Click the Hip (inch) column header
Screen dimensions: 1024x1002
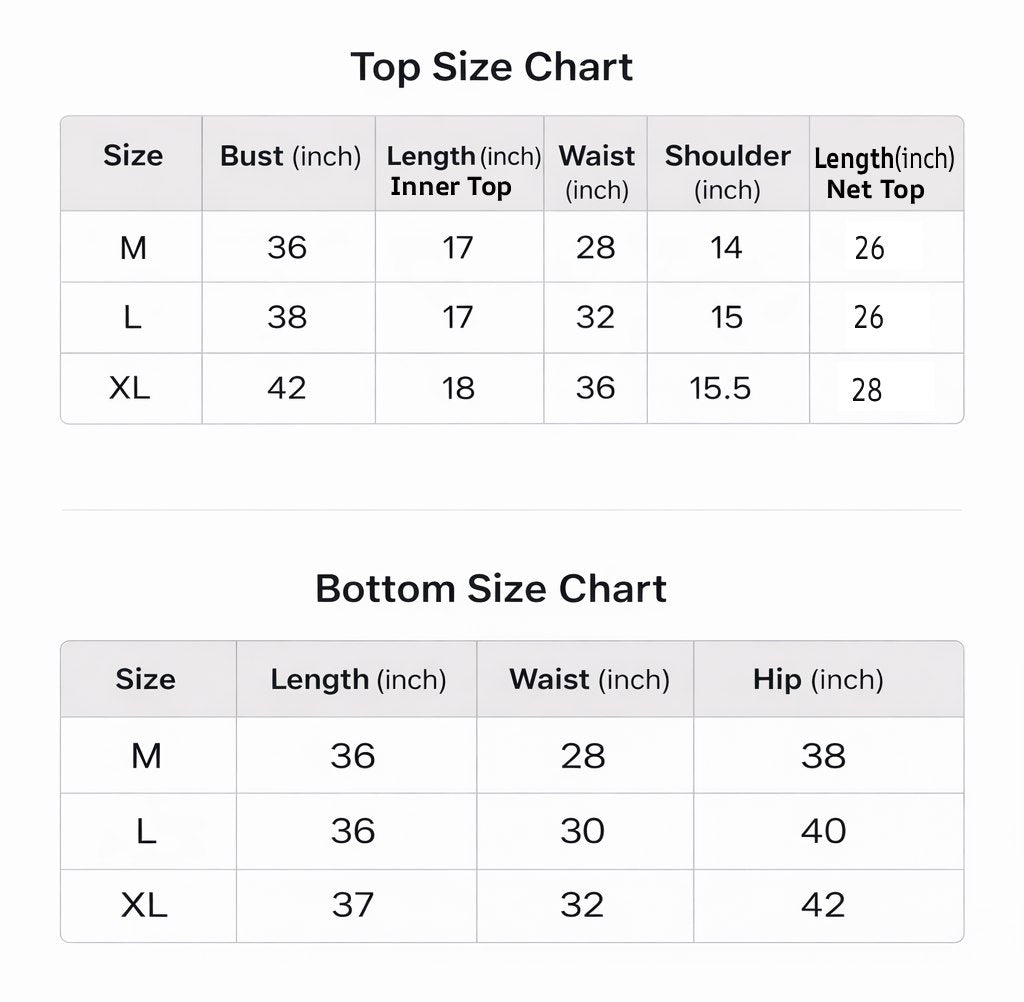click(818, 679)
